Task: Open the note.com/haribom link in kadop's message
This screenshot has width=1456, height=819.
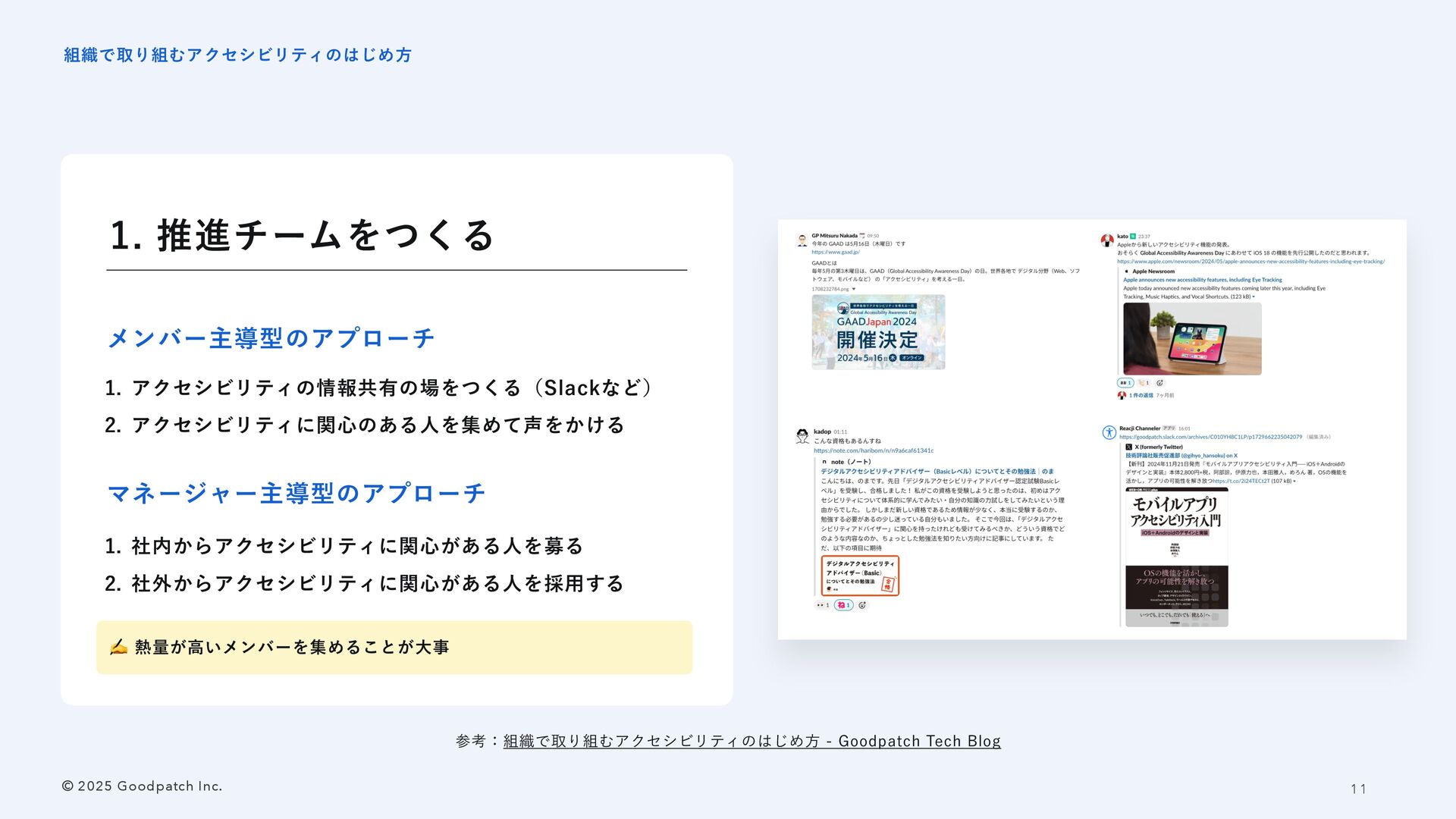Action: [874, 450]
